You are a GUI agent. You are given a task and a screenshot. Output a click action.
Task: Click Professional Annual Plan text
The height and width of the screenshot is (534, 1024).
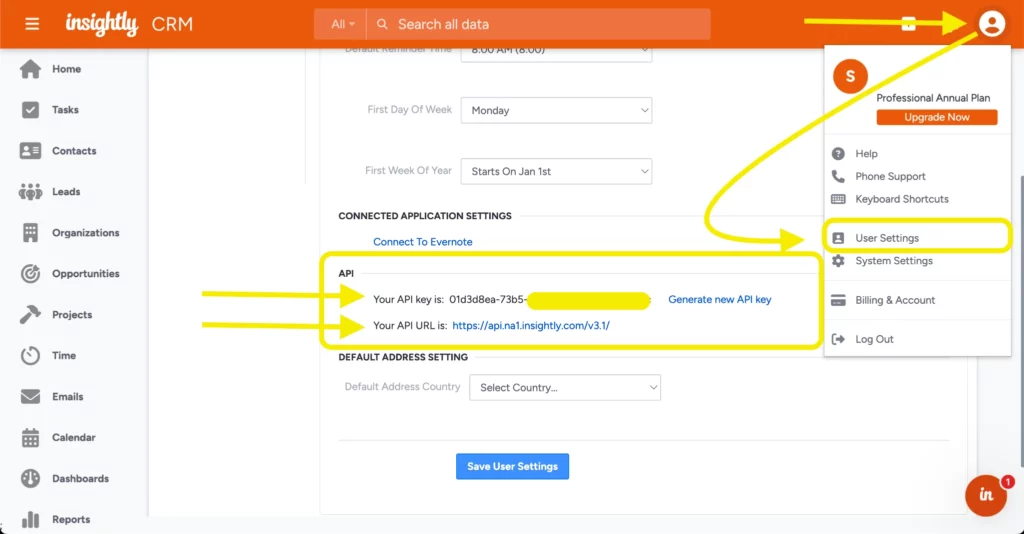click(933, 98)
